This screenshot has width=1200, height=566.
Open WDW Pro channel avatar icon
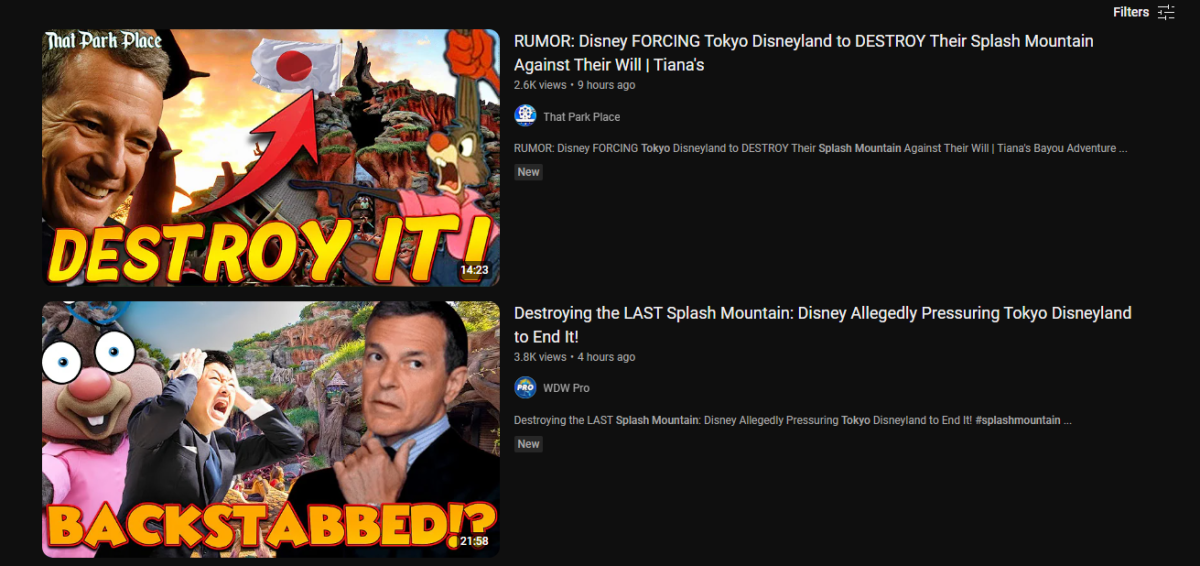pyautogui.click(x=525, y=388)
